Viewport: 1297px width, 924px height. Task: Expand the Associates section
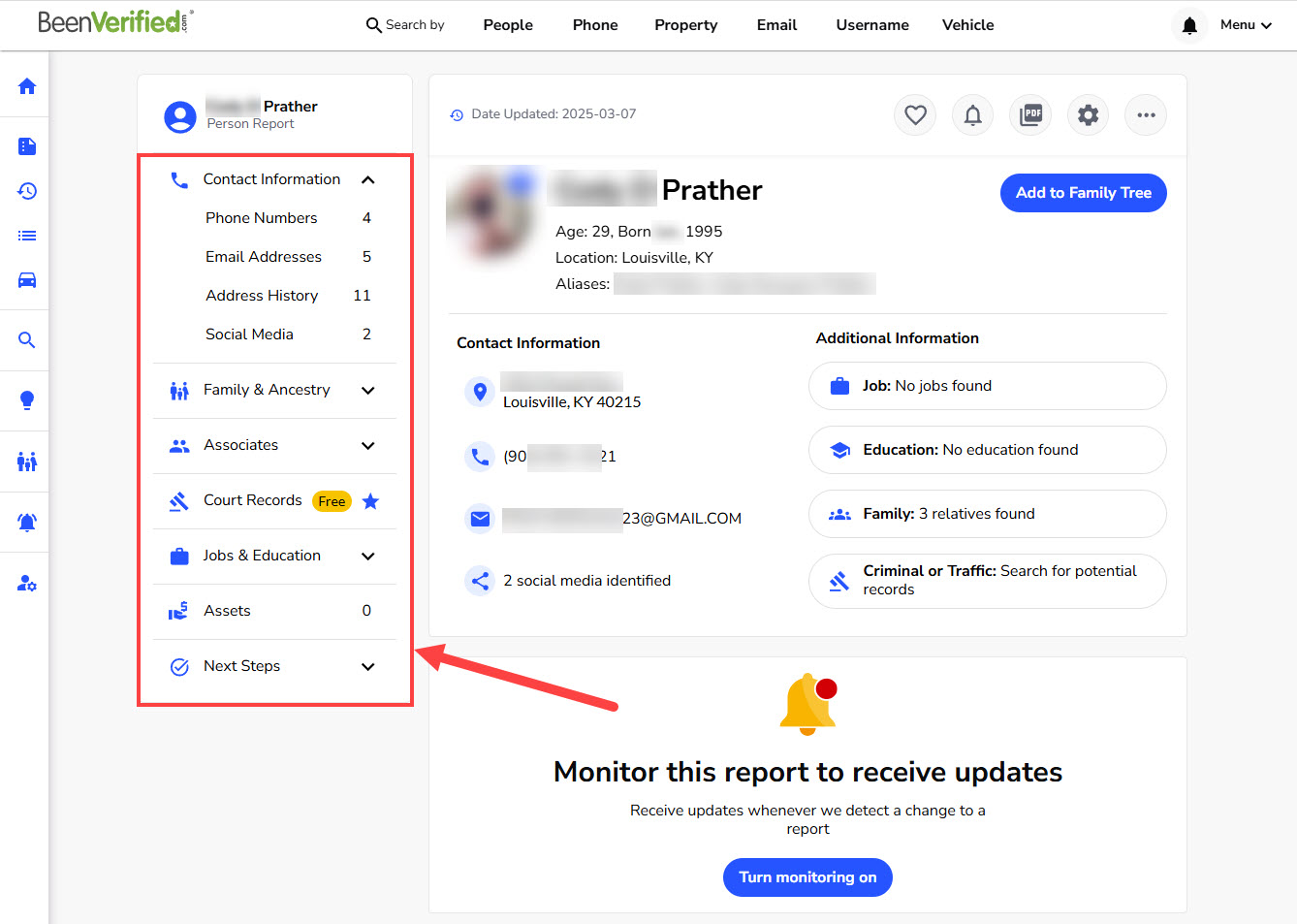pos(368,446)
